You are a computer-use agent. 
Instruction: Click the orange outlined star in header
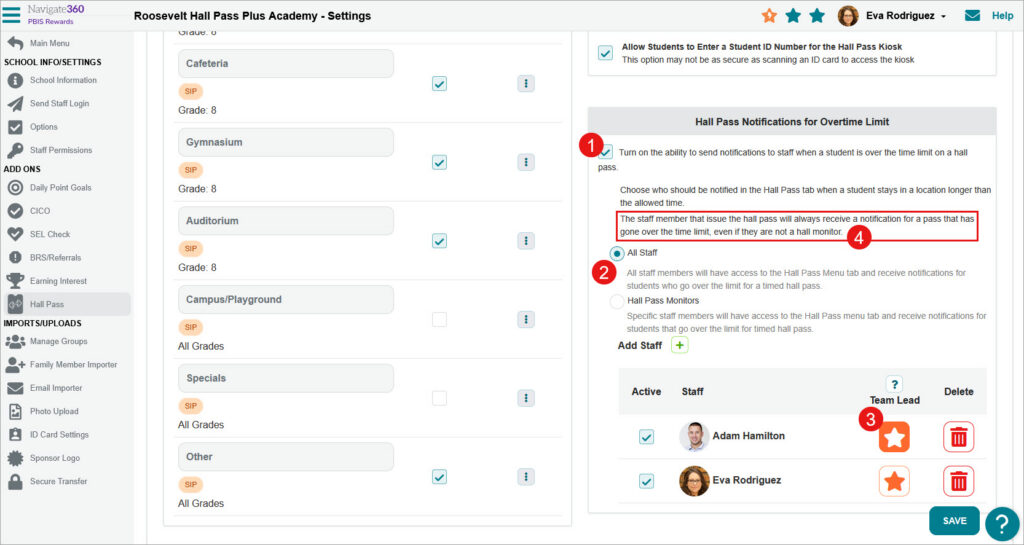coord(769,16)
